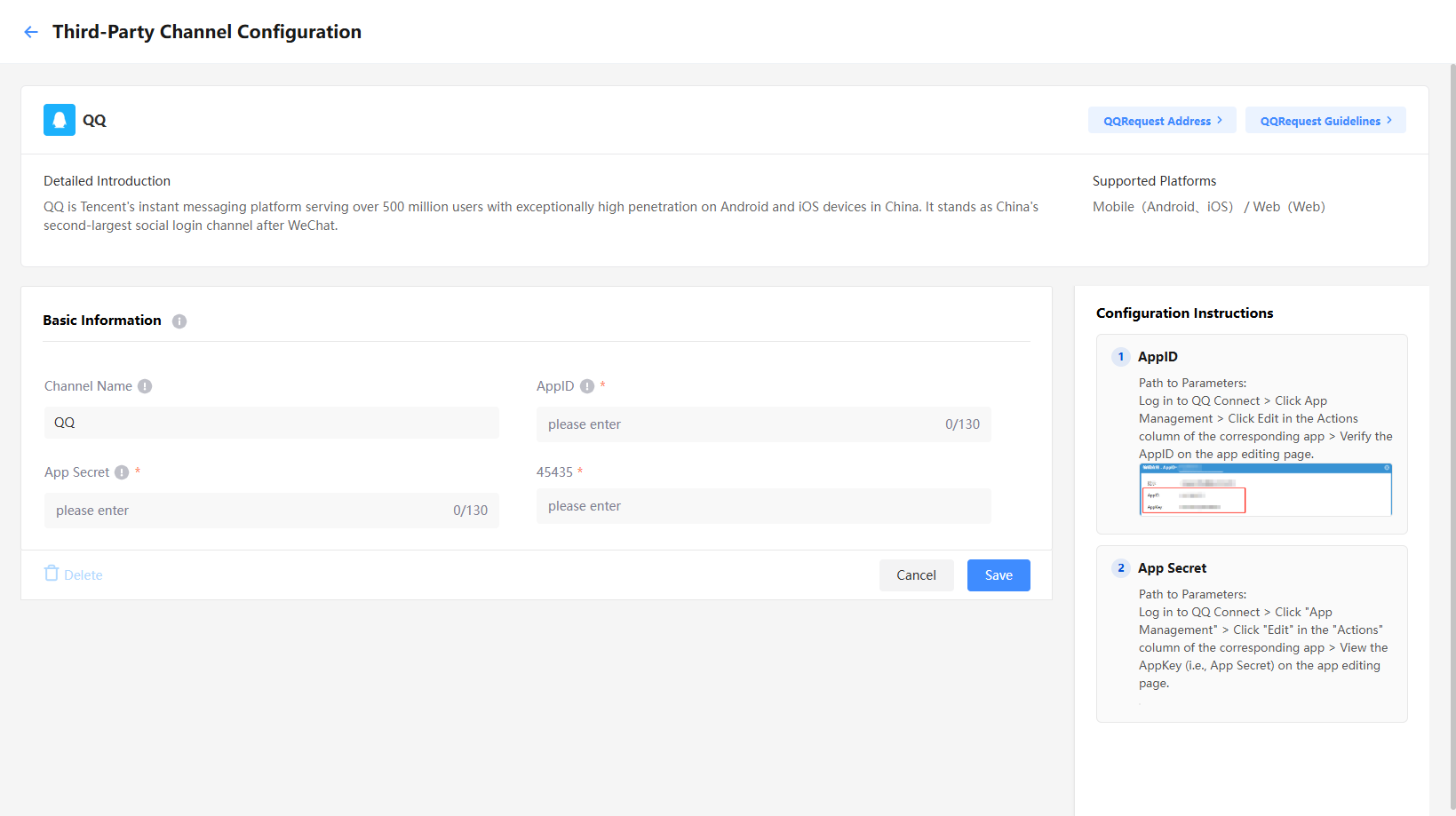Focus the Channel Name input field

coord(272,423)
